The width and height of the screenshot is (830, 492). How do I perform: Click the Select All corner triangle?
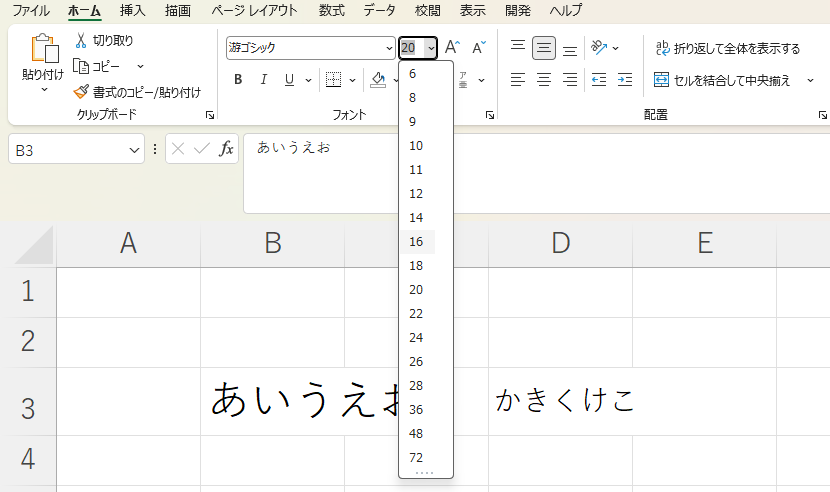point(34,245)
